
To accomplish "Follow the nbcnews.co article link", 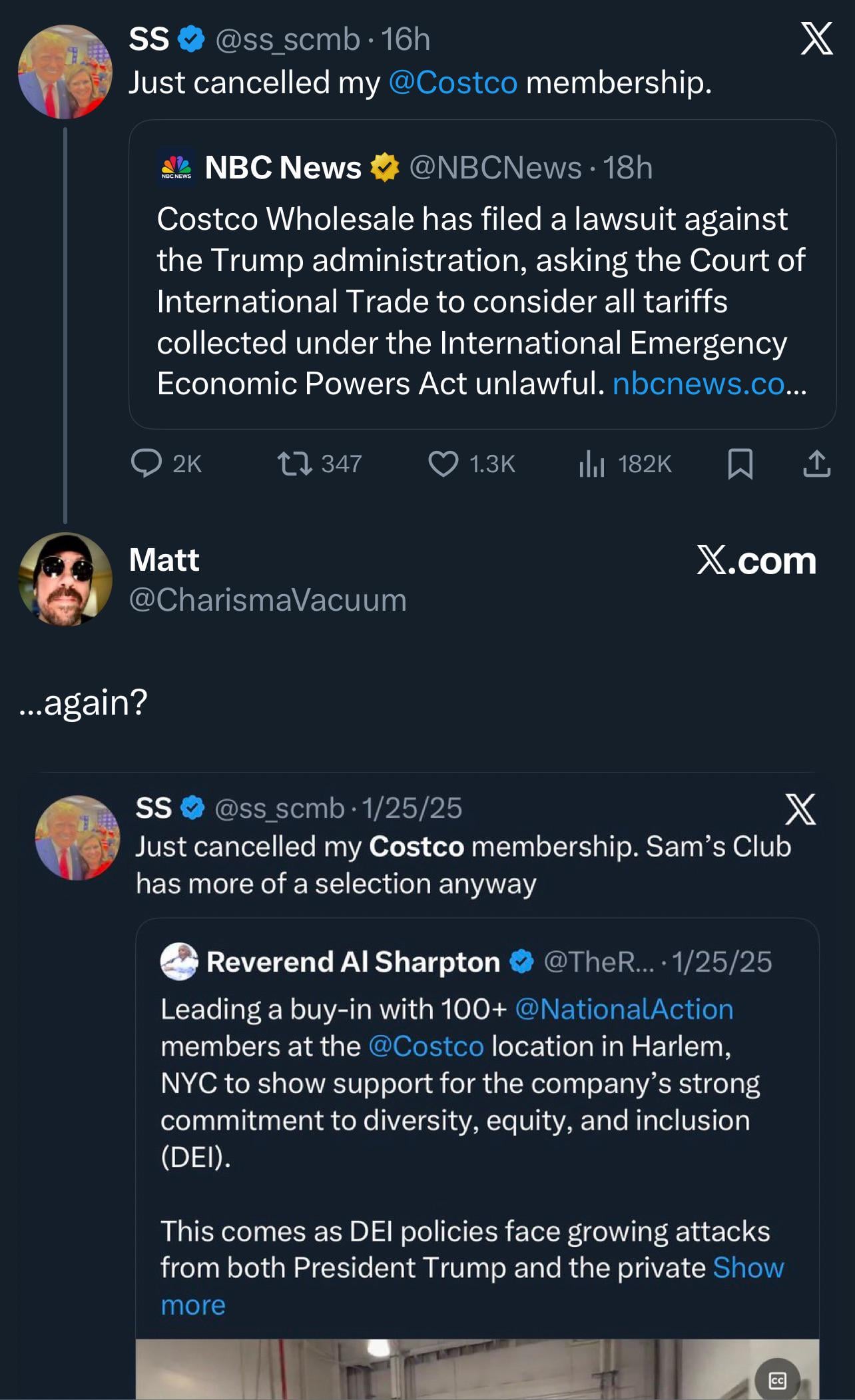I will (699, 384).
